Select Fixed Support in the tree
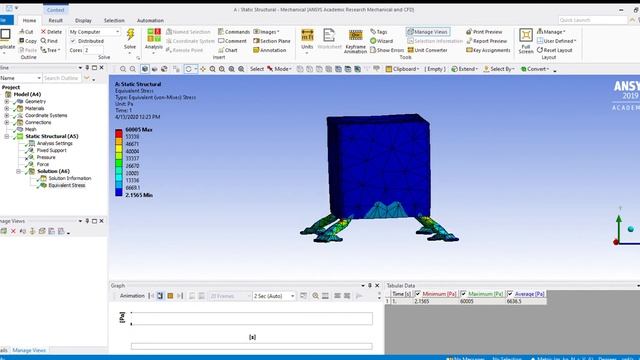 point(51,150)
